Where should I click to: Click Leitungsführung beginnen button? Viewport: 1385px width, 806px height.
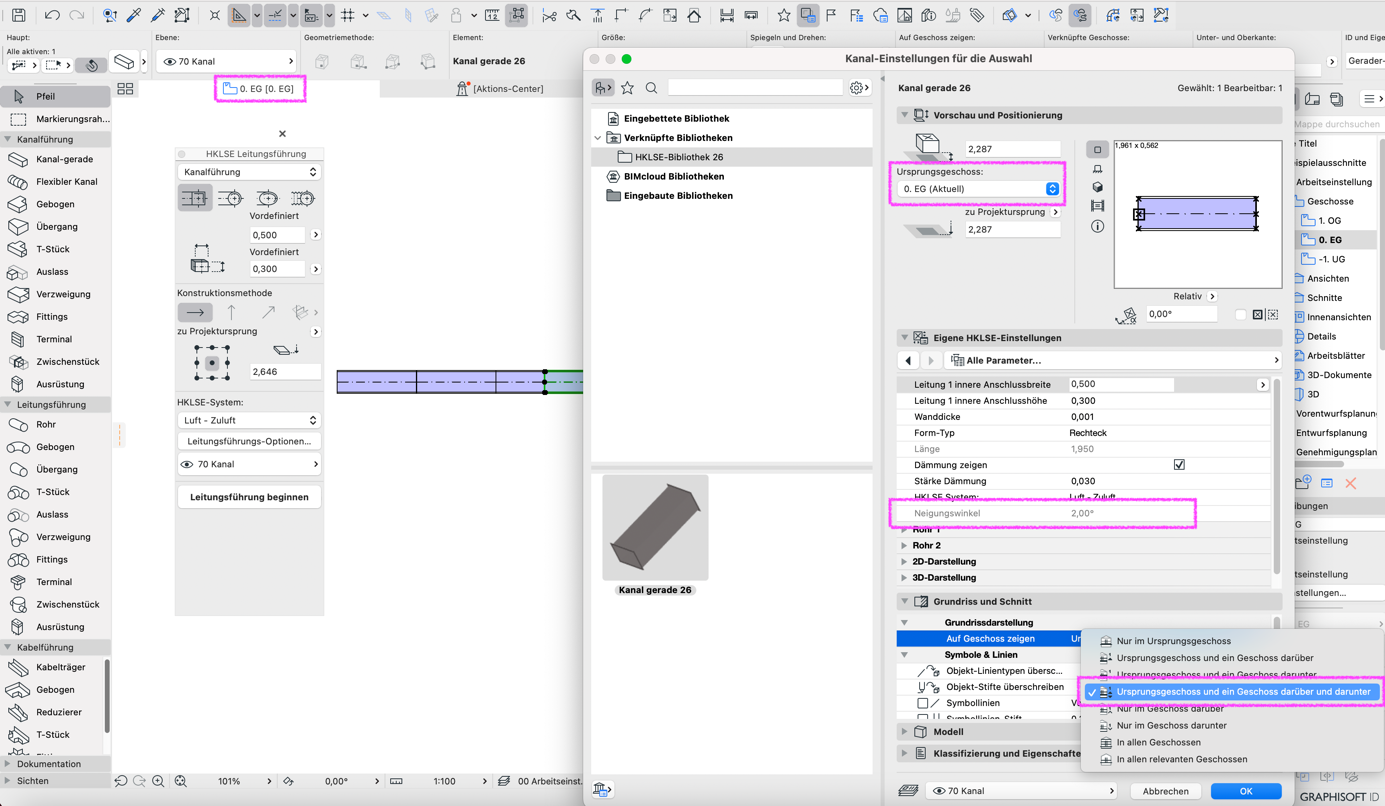(x=249, y=497)
